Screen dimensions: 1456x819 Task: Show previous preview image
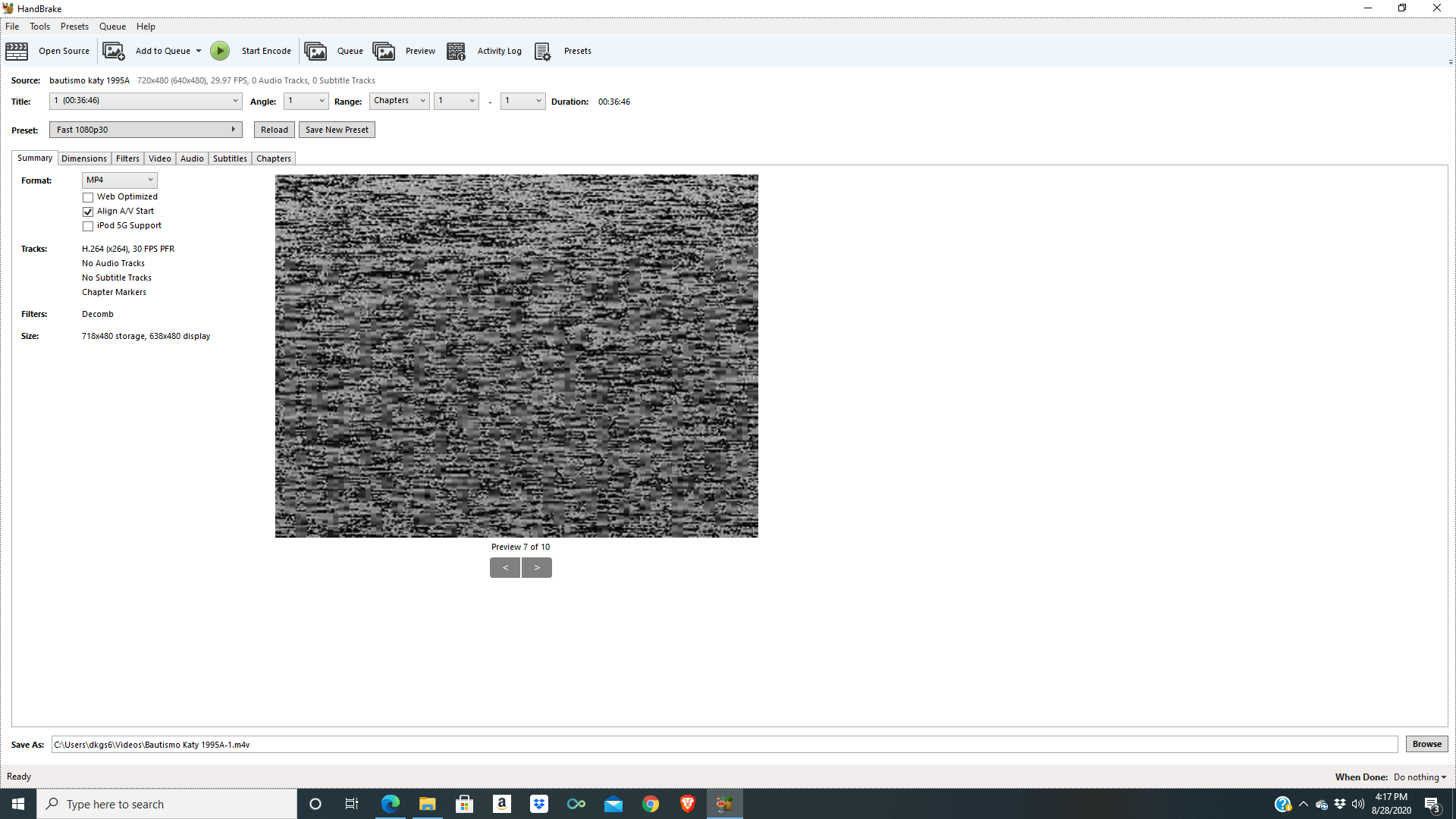click(505, 567)
